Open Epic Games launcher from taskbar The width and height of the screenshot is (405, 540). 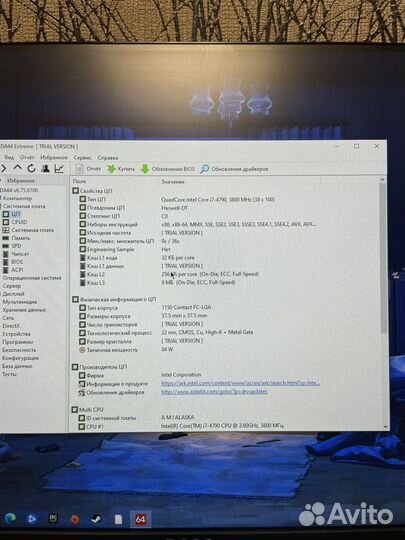coord(53,519)
